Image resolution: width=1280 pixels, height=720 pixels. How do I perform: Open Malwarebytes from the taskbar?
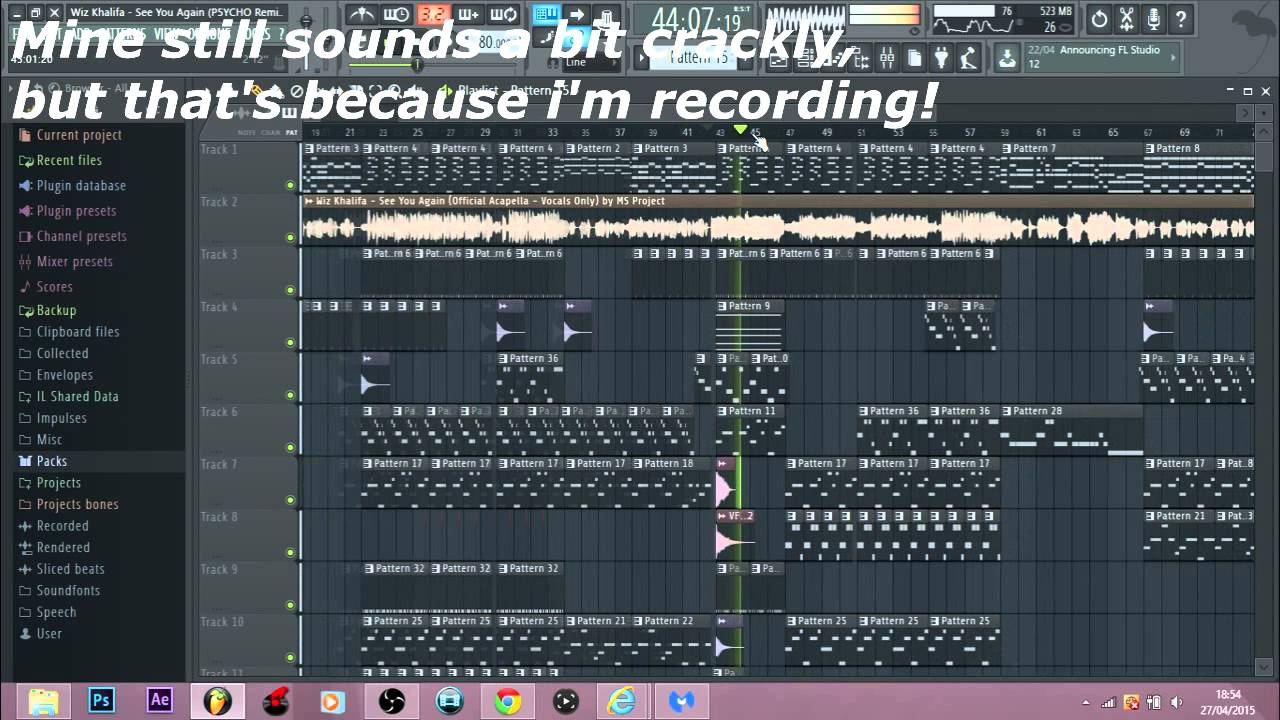681,701
